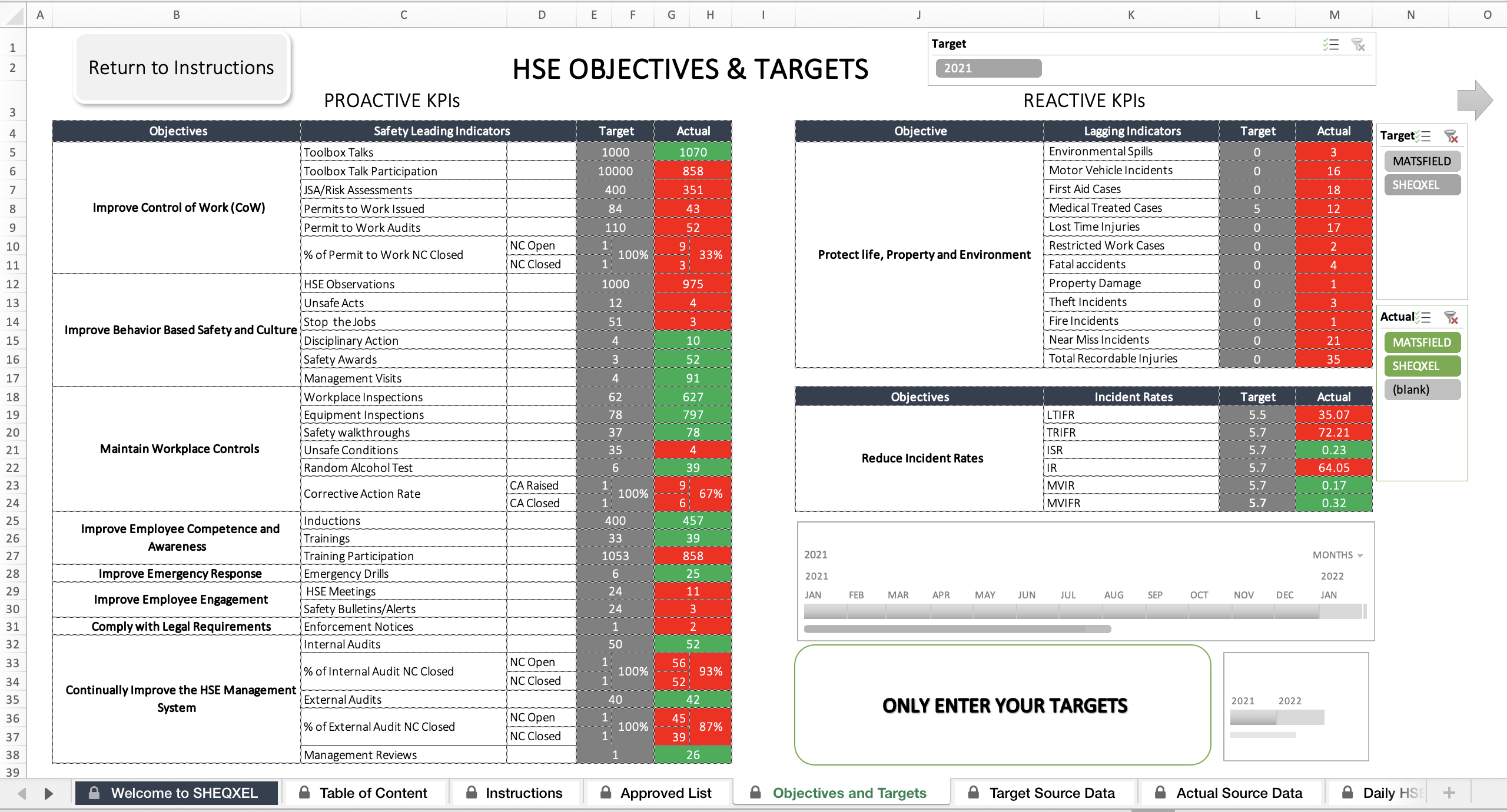1507x812 pixels.
Task: Toggle SHEQXEL in the side Target slicer
Action: pos(1422,185)
